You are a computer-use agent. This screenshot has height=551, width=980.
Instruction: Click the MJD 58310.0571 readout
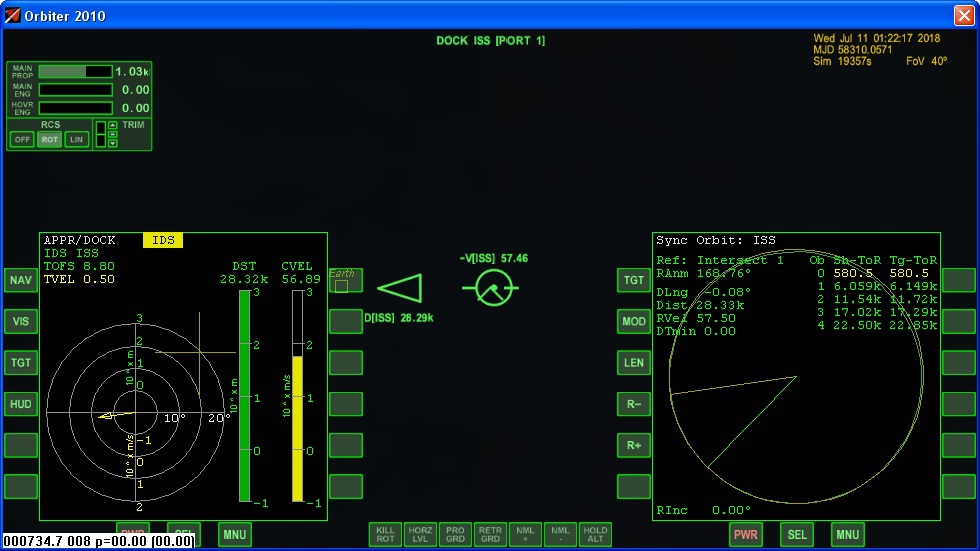tap(852, 50)
